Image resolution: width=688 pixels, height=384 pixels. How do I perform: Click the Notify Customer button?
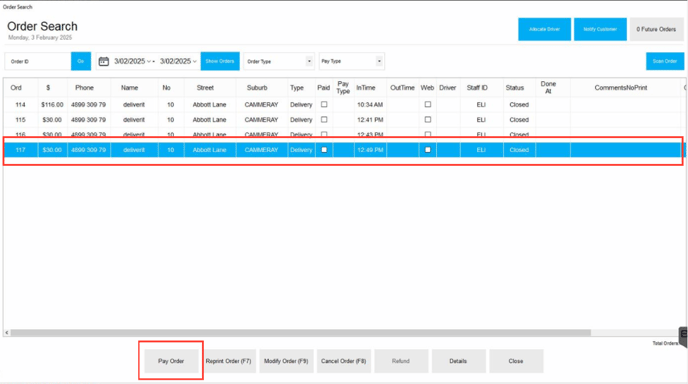(x=600, y=29)
